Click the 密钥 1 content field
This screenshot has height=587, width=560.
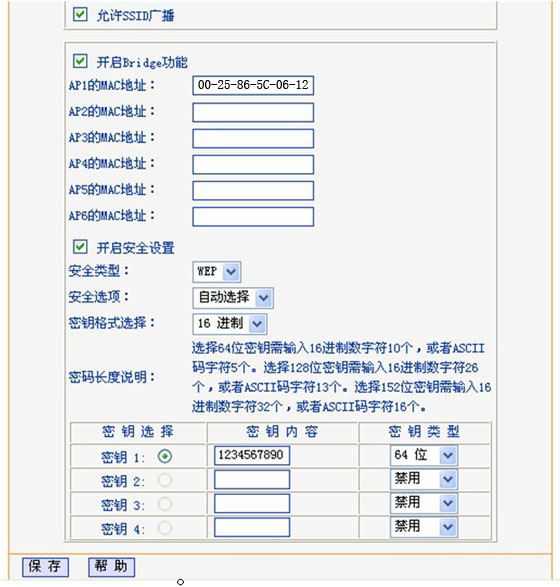(x=252, y=455)
